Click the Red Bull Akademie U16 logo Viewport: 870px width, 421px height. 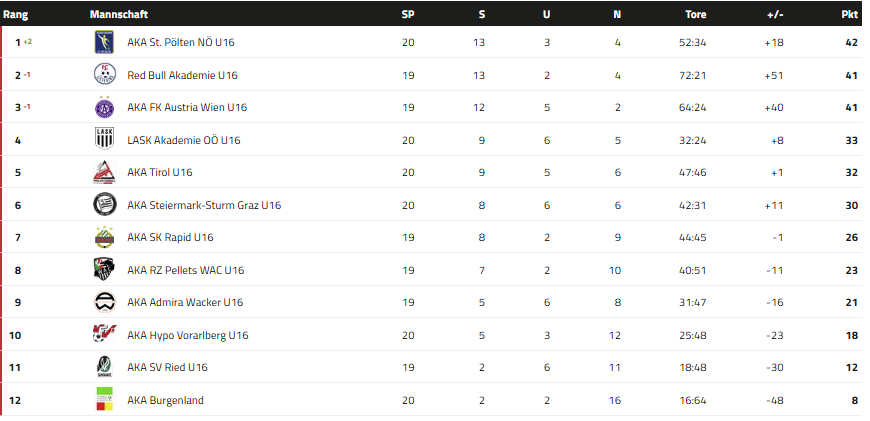[x=104, y=75]
